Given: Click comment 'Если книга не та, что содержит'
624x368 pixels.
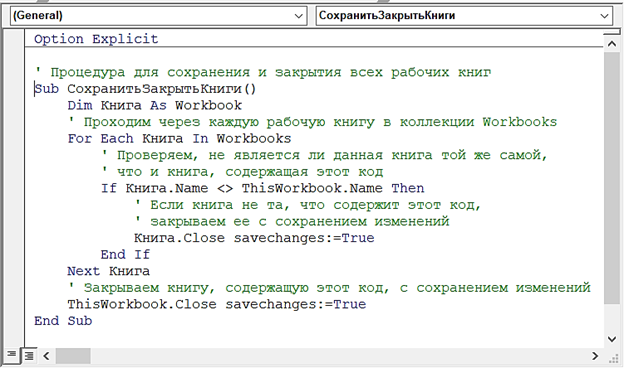Looking at the screenshot, I should 308,205.
